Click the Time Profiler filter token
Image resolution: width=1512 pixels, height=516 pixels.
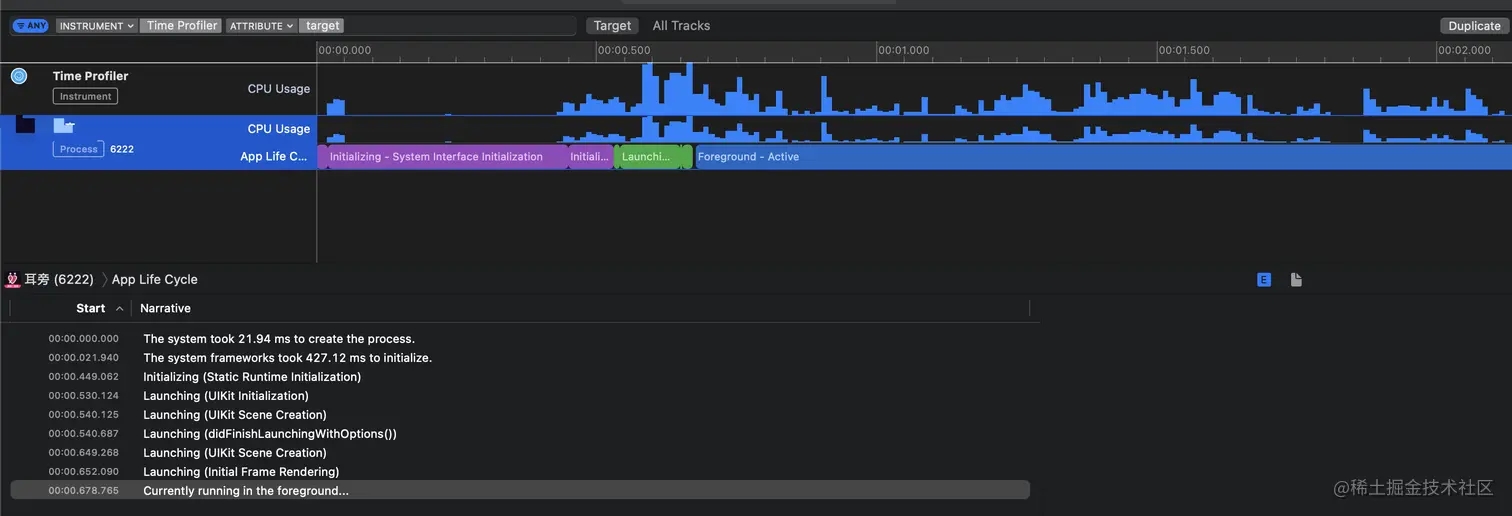click(182, 26)
